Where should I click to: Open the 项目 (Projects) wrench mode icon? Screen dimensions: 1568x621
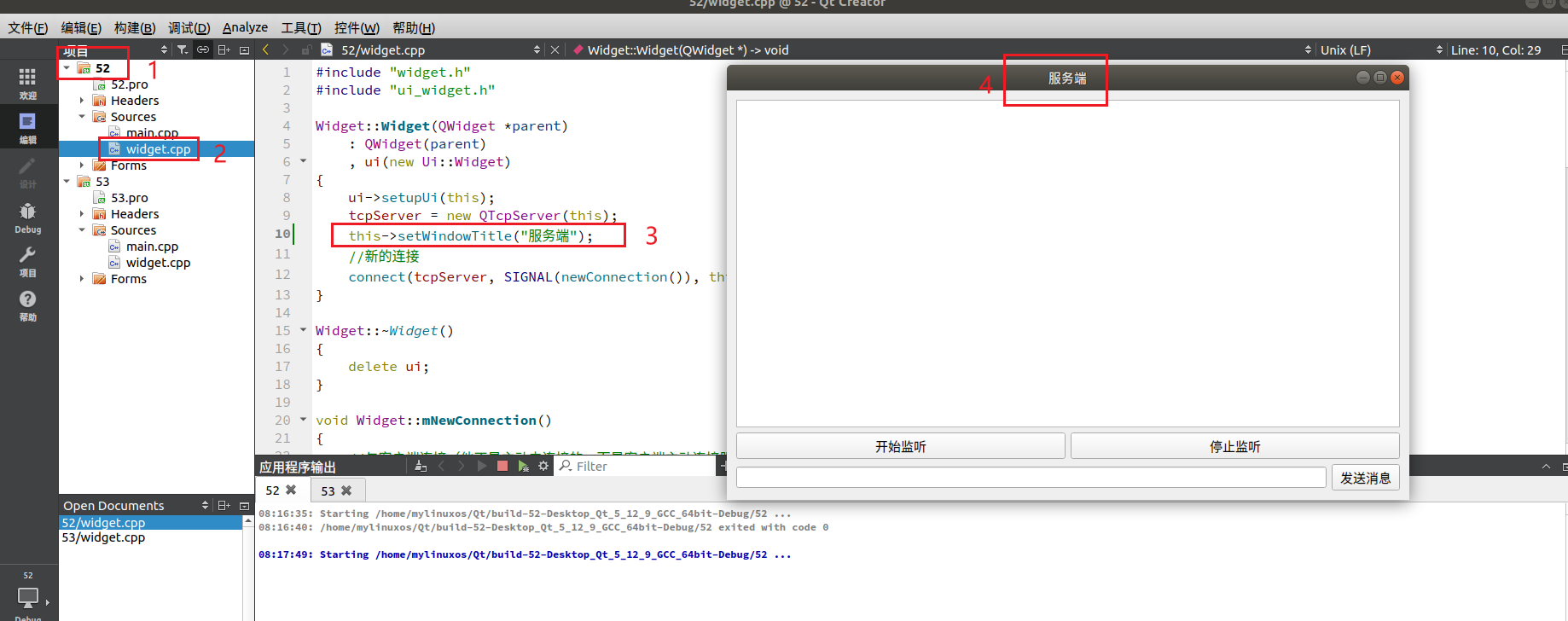tap(27, 261)
